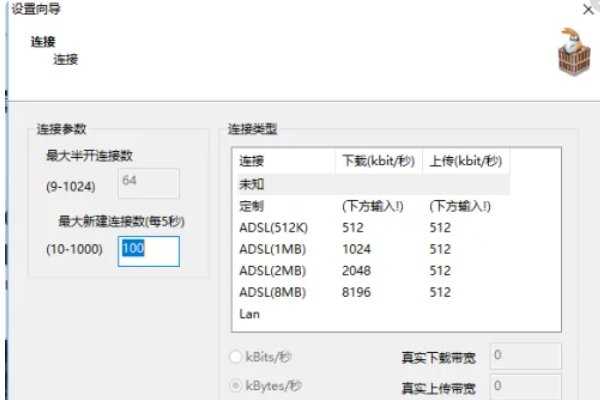Sort by the 上传(kbit/秒) column header
This screenshot has width=600, height=400.
click(x=466, y=161)
